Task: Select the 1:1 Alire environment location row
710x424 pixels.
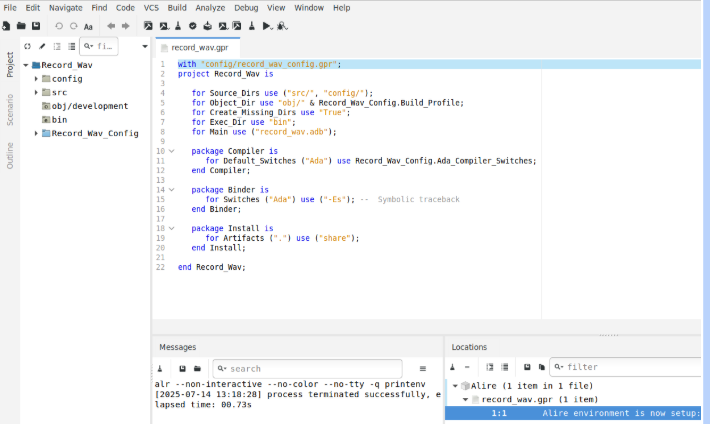Action: 573,413
